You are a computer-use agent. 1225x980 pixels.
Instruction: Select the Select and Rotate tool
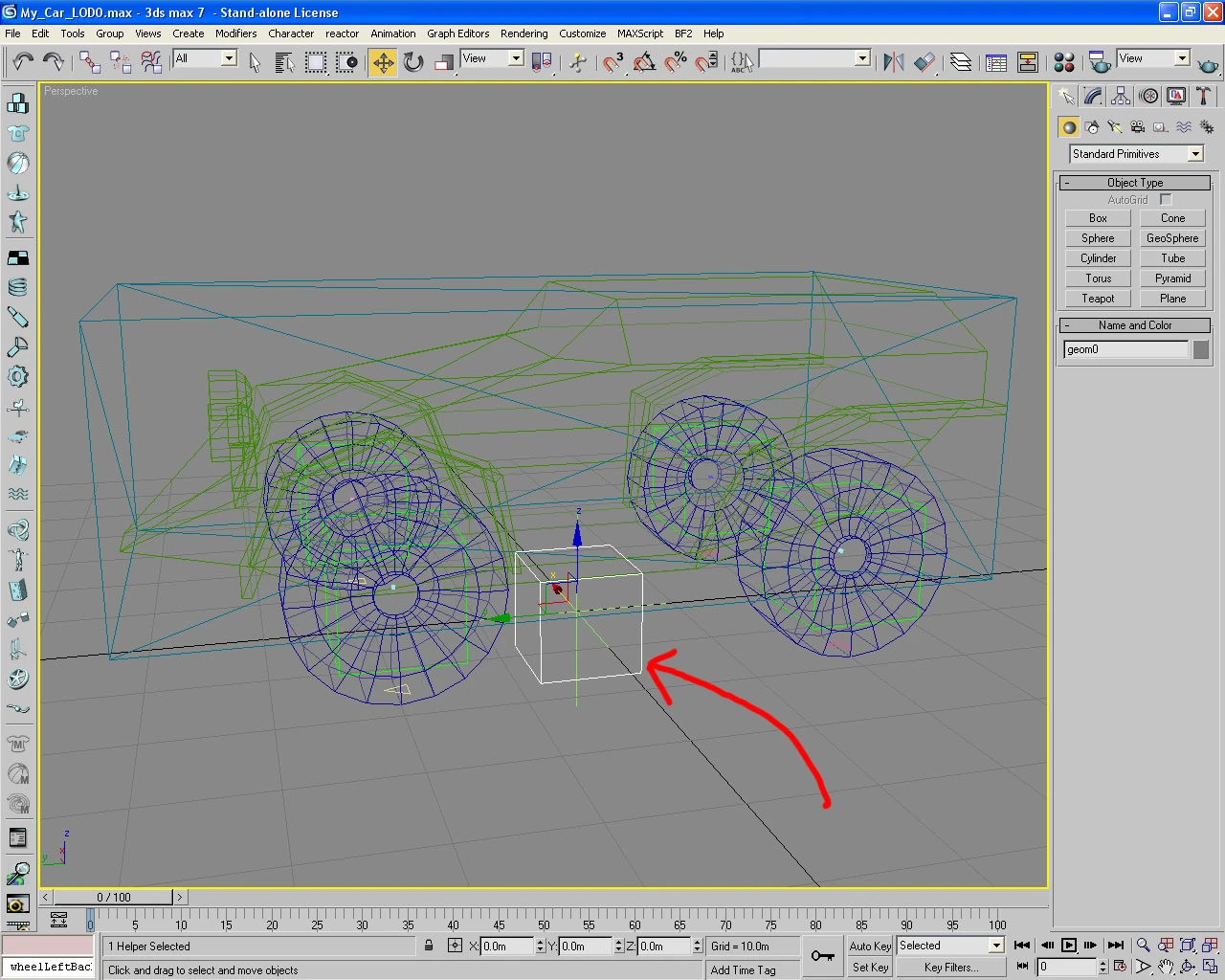413,63
